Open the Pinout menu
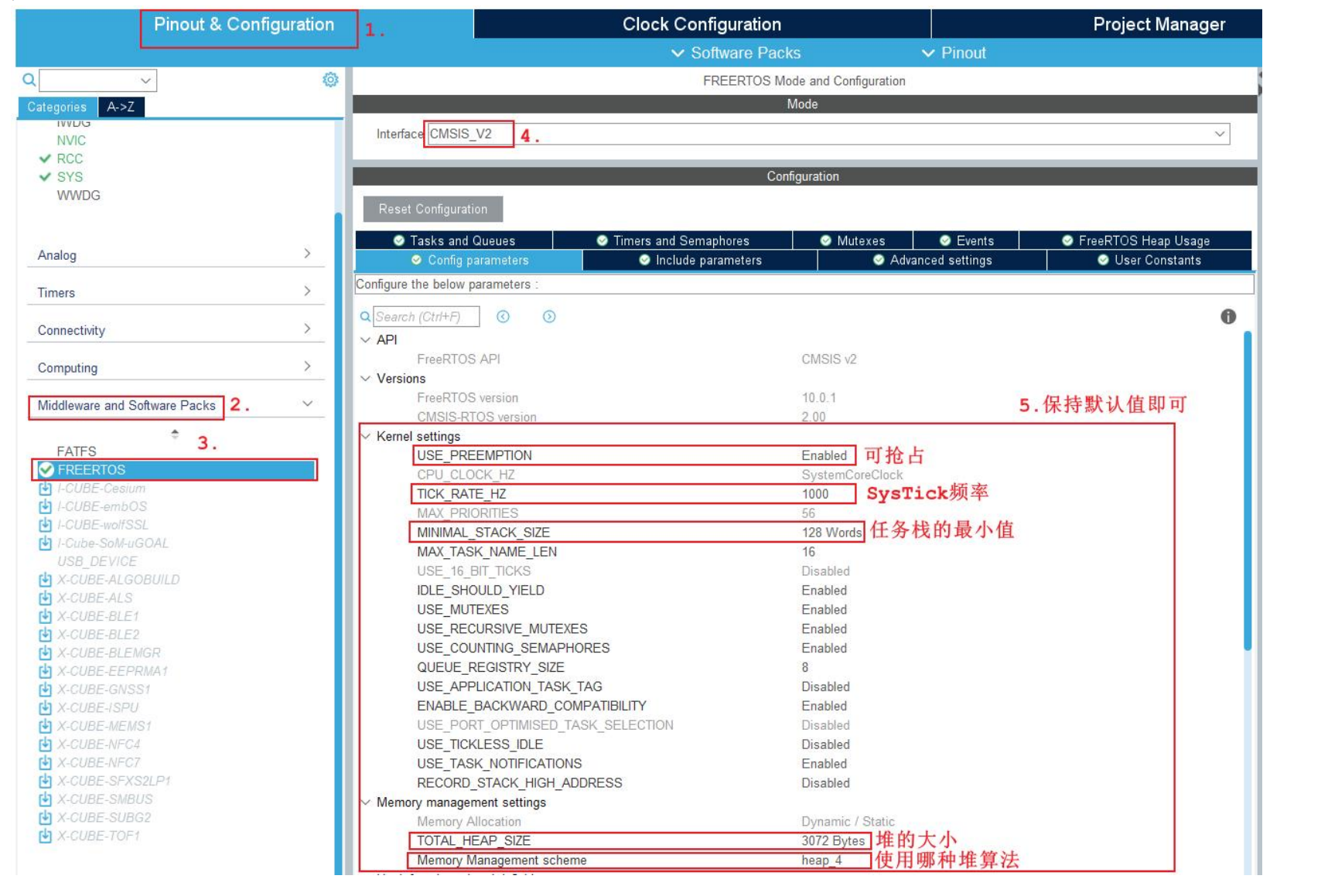This screenshot has height=896, width=1328. pyautogui.click(x=954, y=53)
